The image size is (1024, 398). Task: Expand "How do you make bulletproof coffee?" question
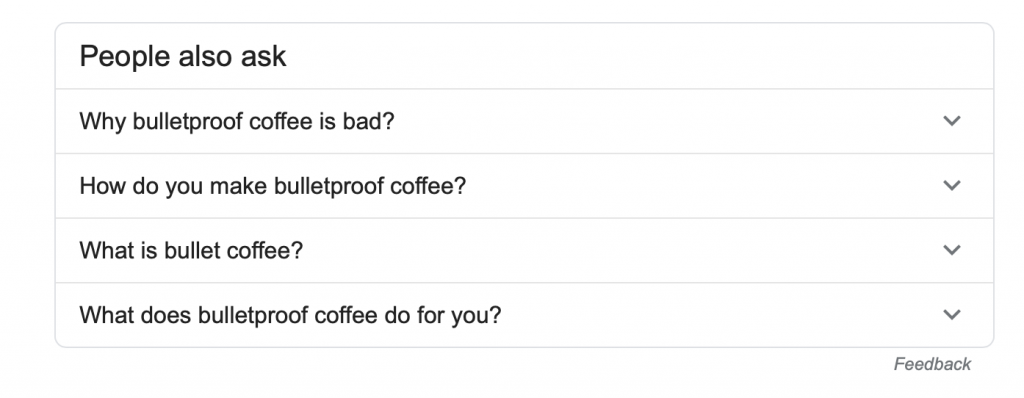524,186
